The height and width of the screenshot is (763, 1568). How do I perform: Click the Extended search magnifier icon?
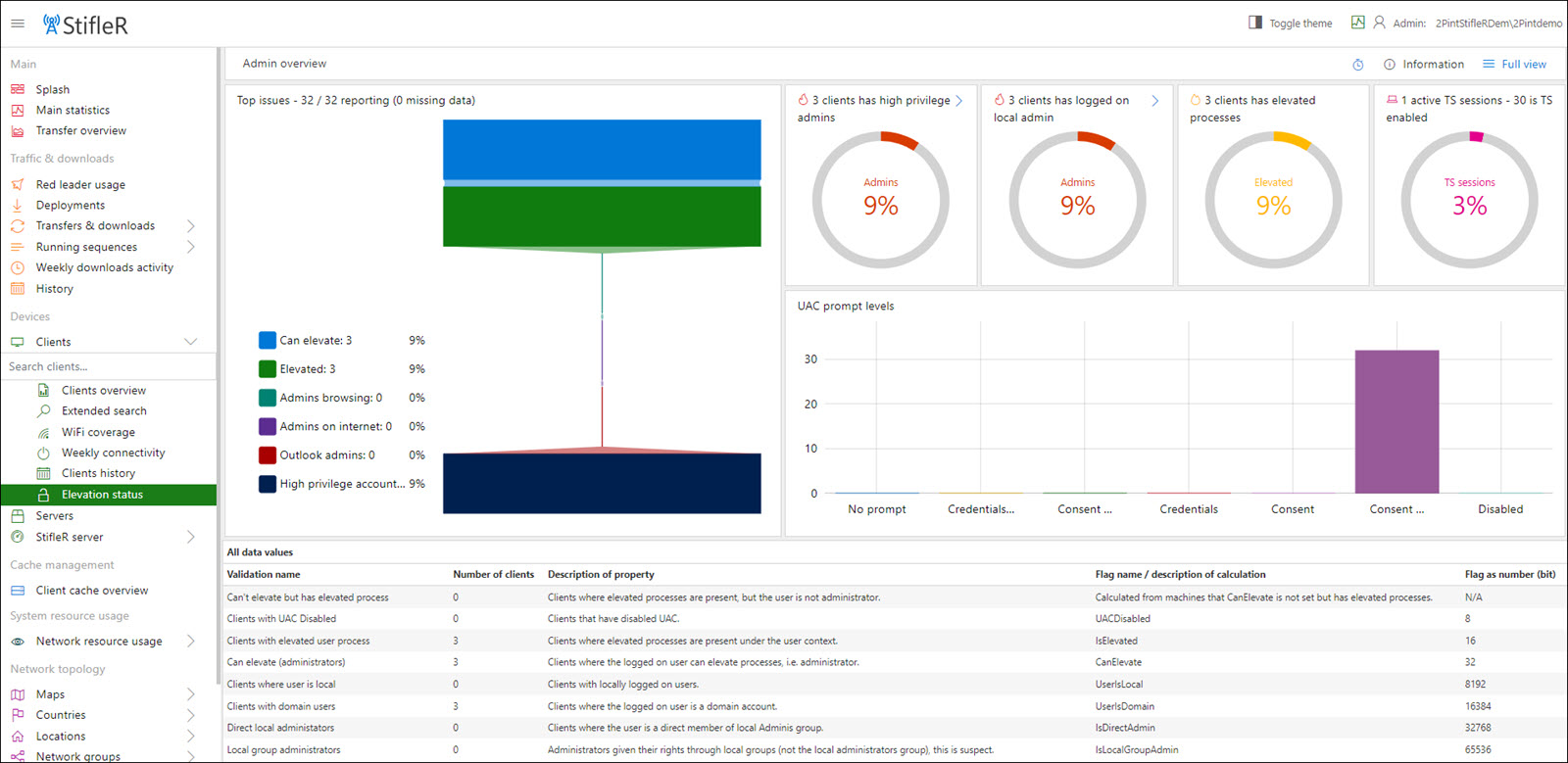click(43, 411)
